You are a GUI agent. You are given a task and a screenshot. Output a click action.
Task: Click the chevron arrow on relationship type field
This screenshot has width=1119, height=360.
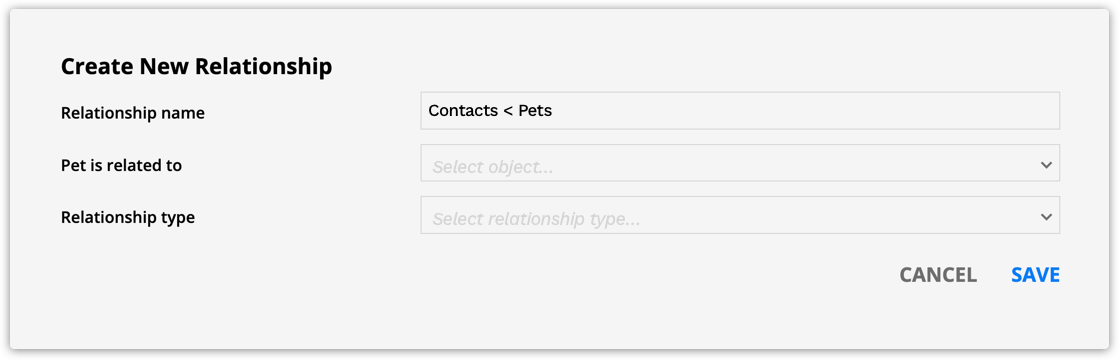click(1046, 217)
